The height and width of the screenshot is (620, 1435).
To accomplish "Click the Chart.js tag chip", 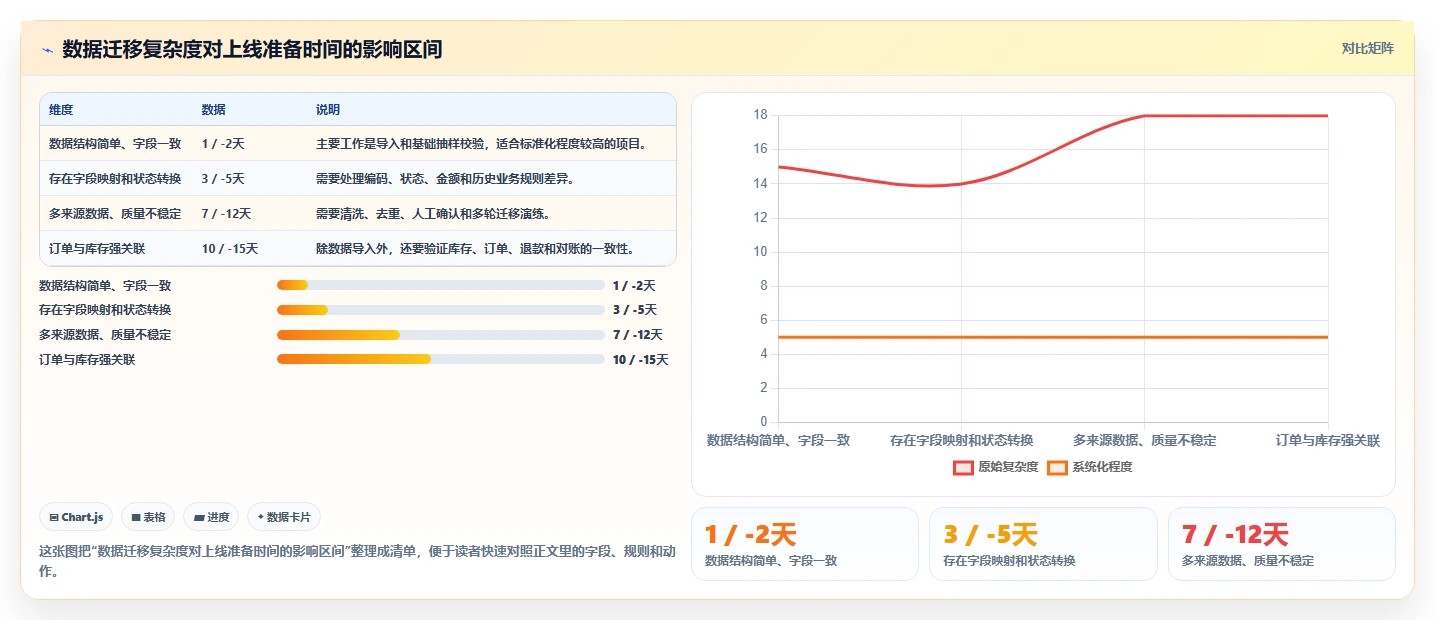I will (77, 517).
